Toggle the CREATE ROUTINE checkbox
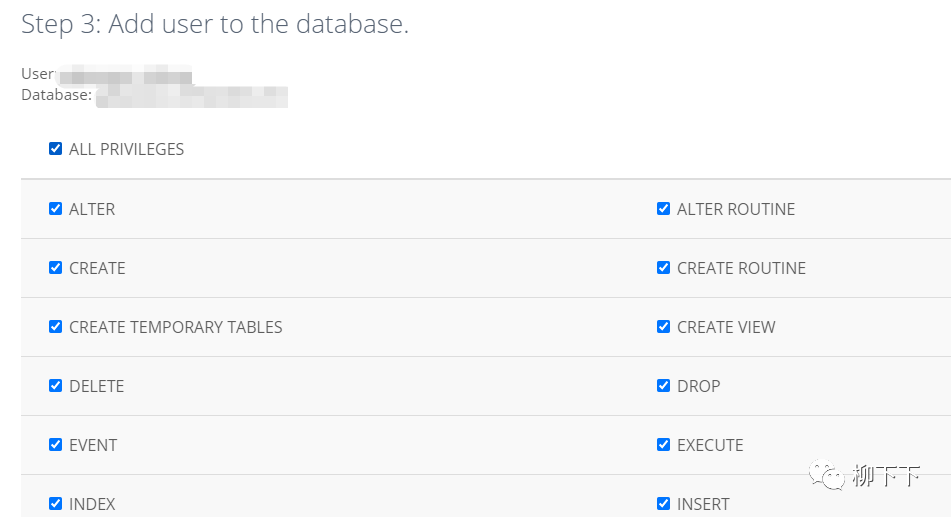Screen dimensions: 951x517 tap(663, 268)
